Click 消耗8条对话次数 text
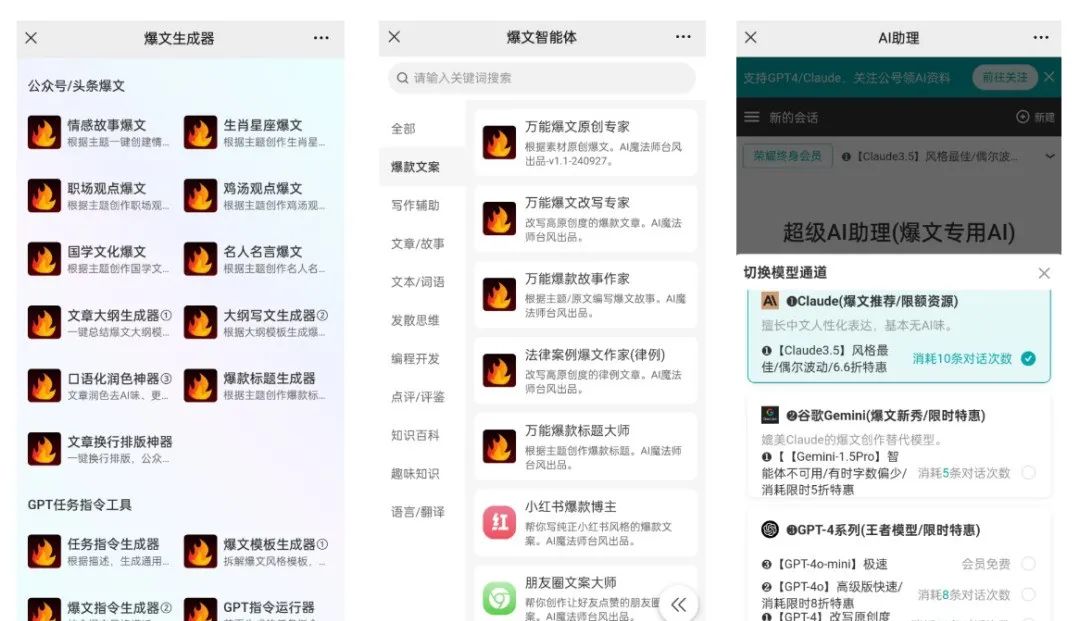 (x=964, y=594)
